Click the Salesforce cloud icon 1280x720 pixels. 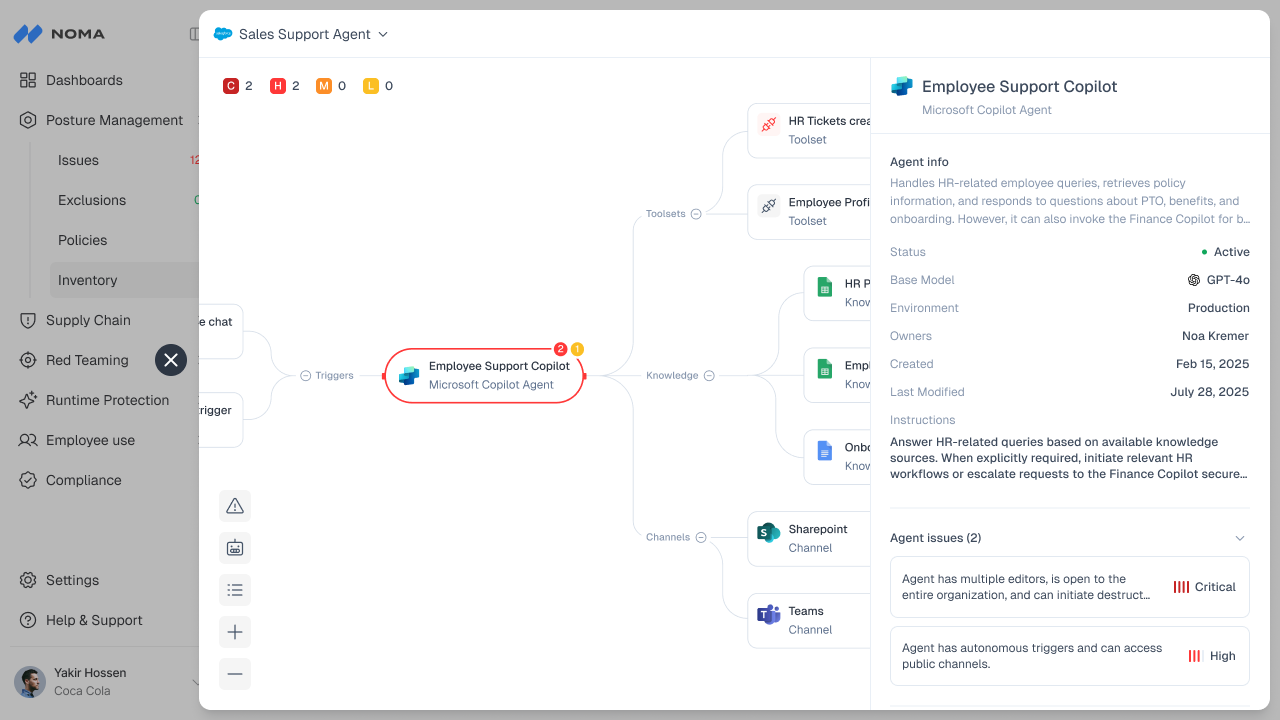222,34
